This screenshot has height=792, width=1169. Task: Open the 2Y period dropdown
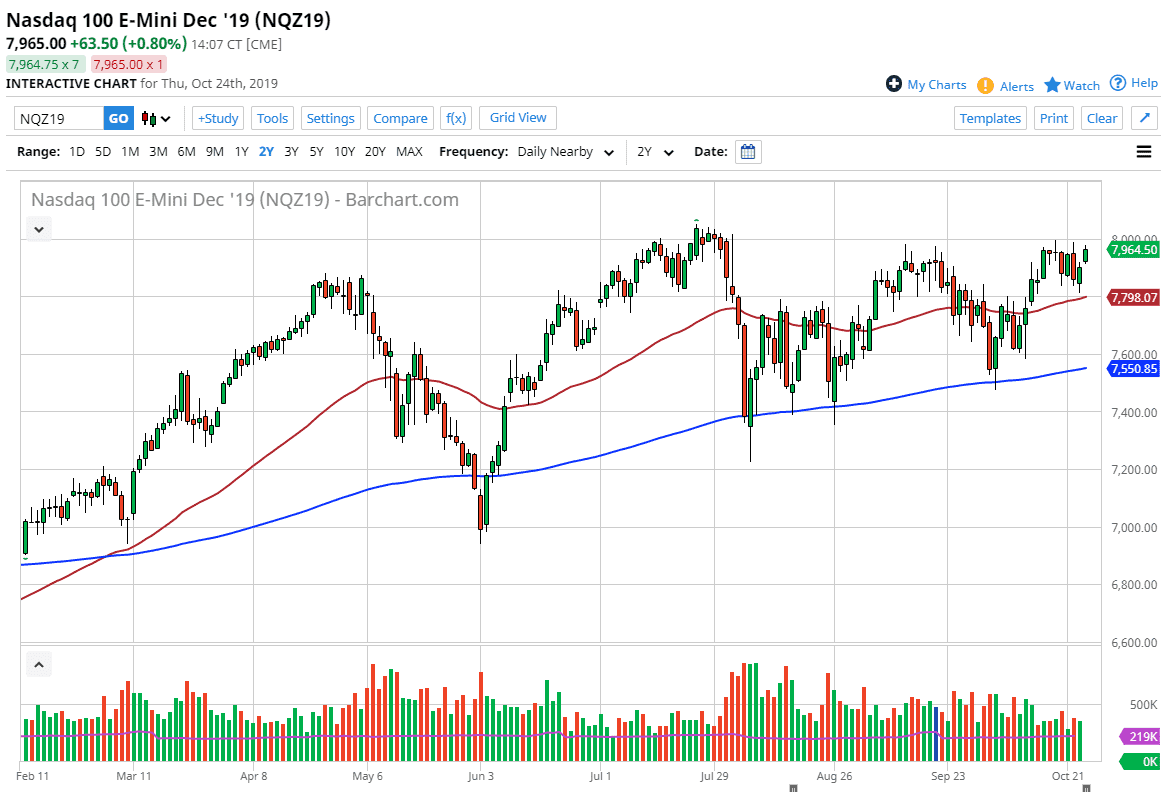pyautogui.click(x=655, y=152)
